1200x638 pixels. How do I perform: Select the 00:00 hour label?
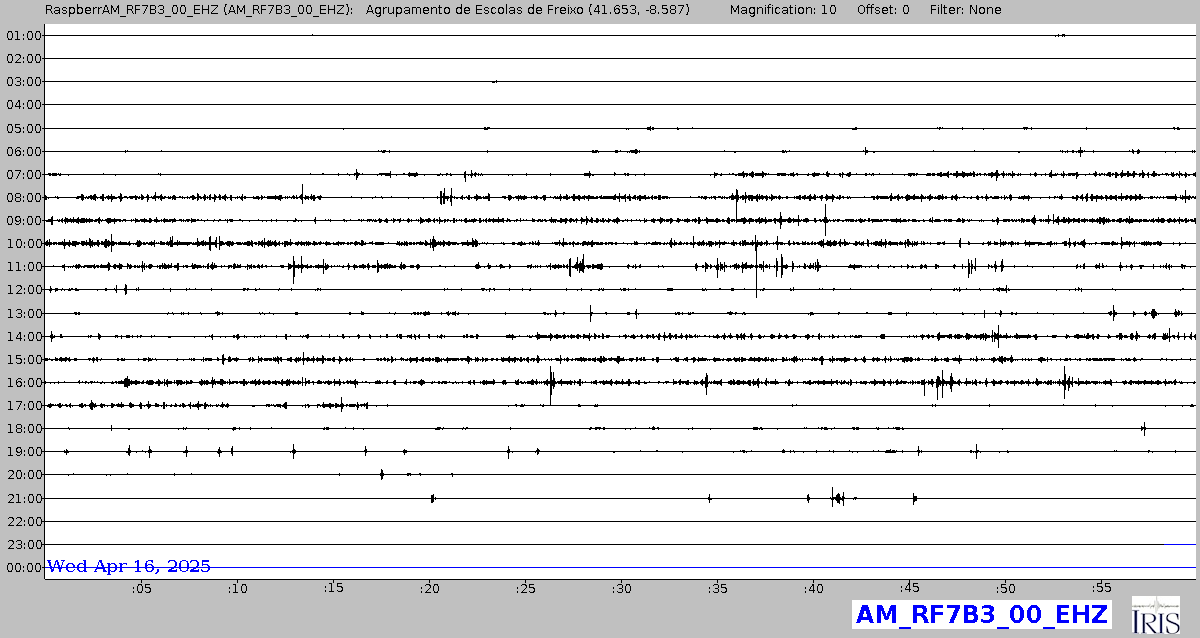pyautogui.click(x=23, y=568)
